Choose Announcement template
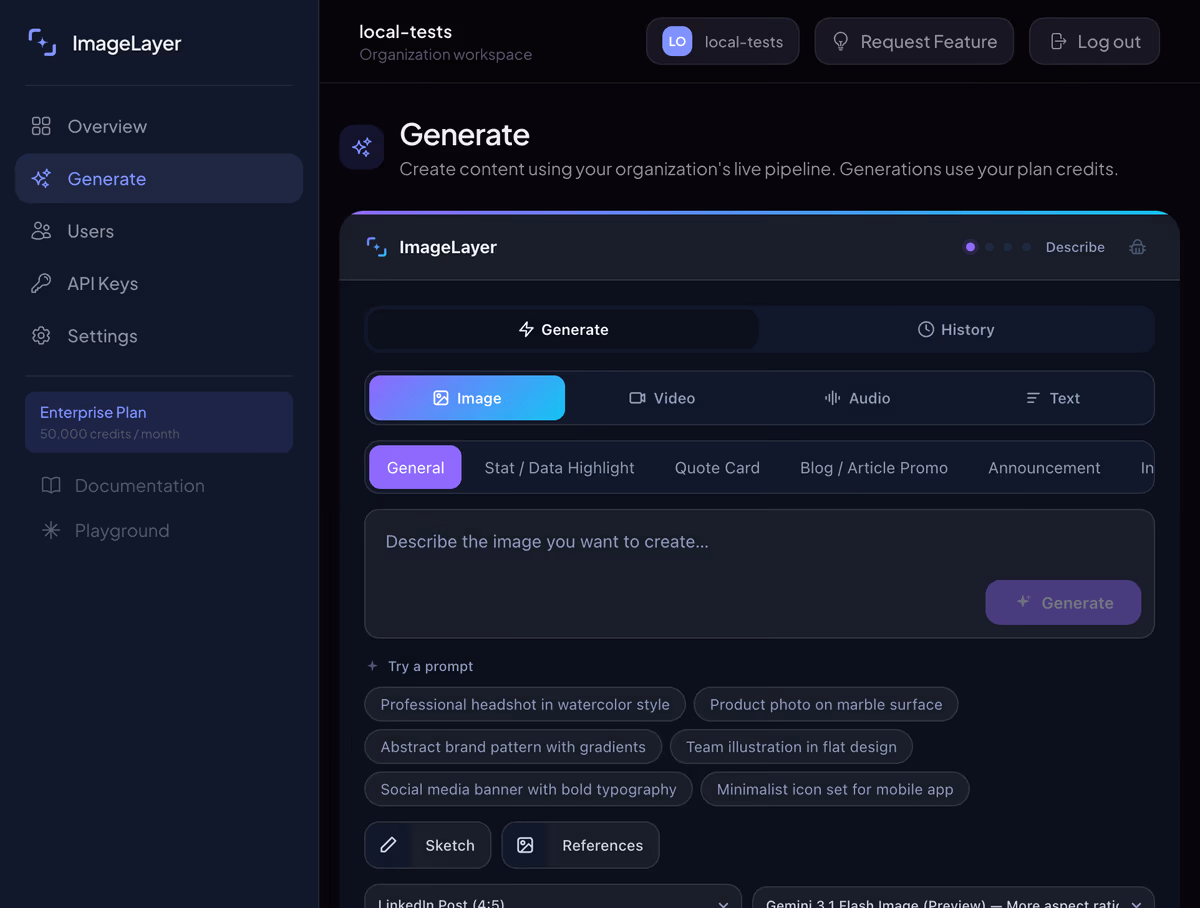The image size is (1200, 908). pos(1044,467)
